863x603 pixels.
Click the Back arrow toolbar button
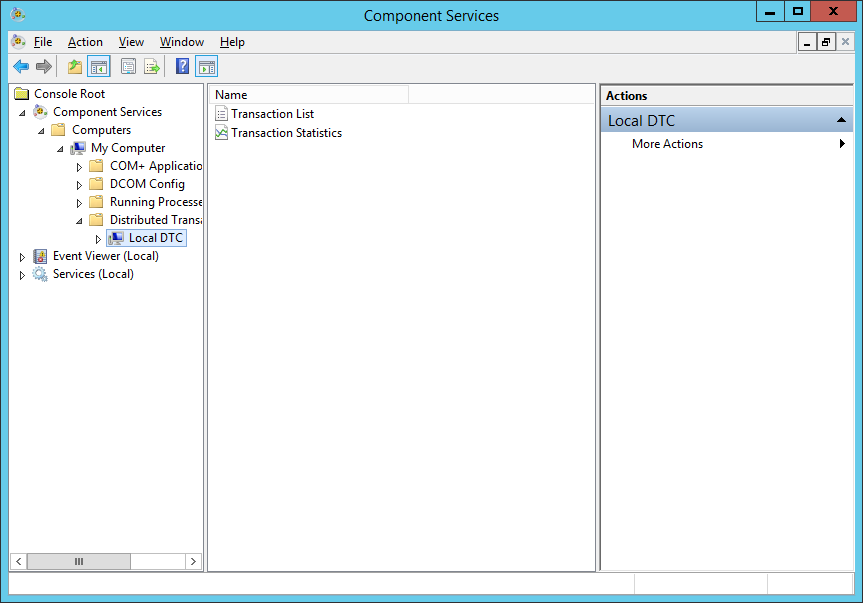pos(21,67)
